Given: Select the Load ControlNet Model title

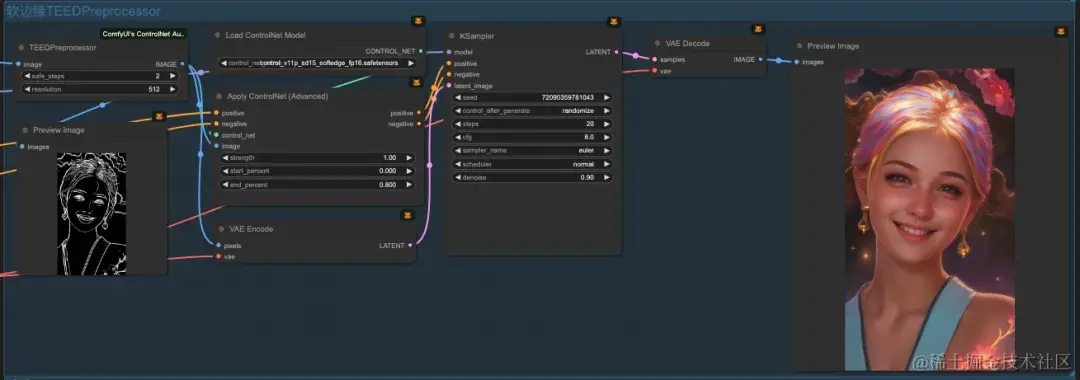Looking at the screenshot, I should 265,35.
